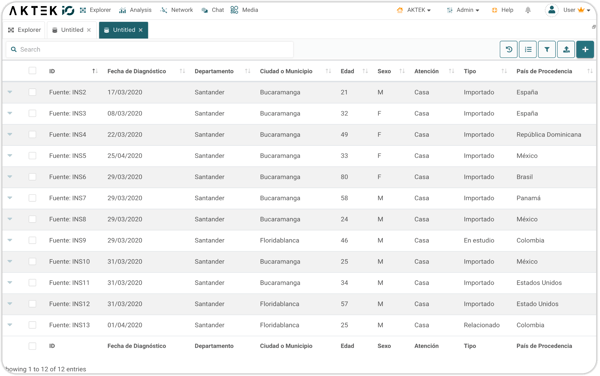Click the Brasil cell
The image size is (600, 376).
[x=524, y=177]
